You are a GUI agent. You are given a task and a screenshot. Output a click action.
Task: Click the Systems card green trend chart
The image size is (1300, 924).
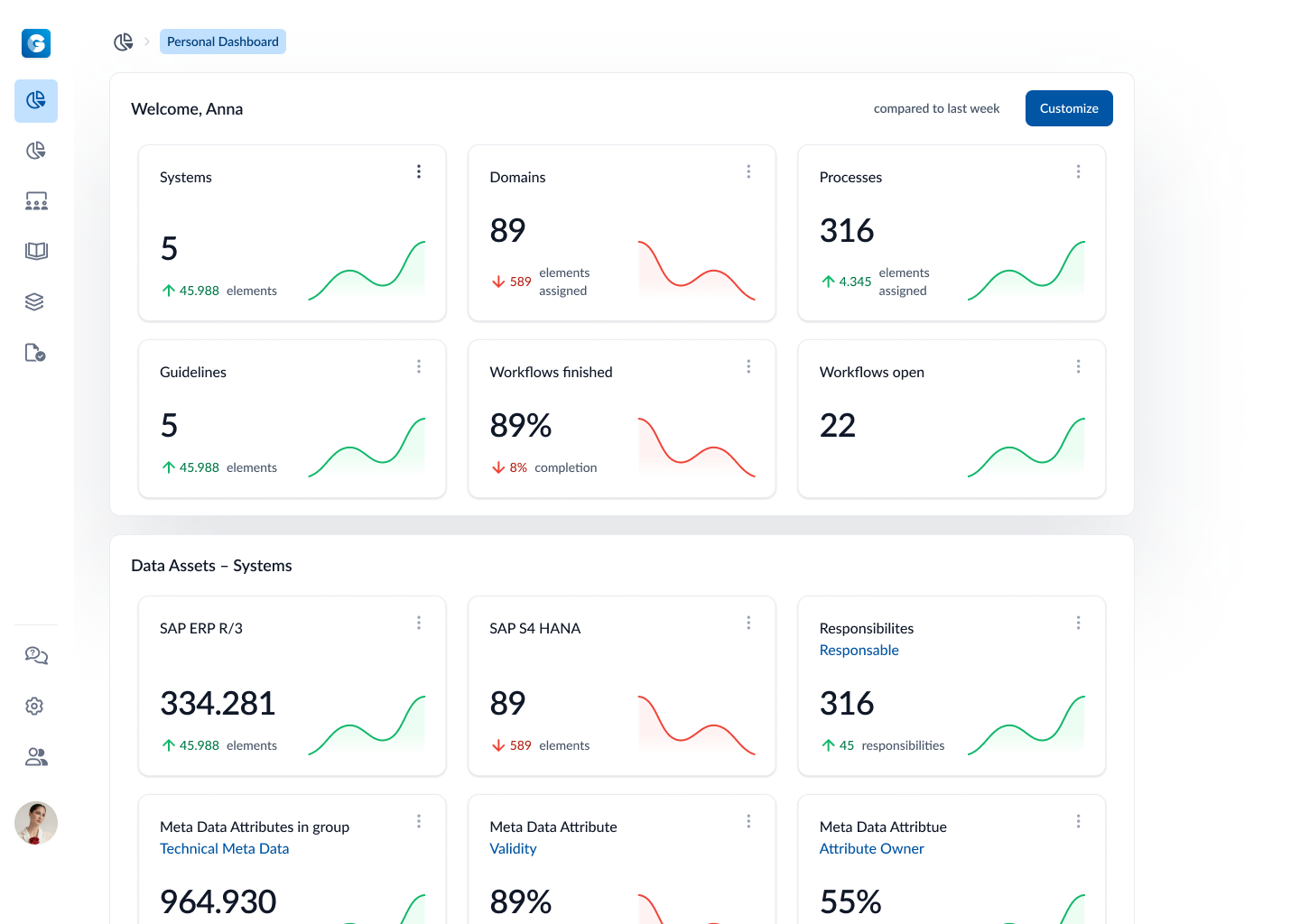coord(367,270)
